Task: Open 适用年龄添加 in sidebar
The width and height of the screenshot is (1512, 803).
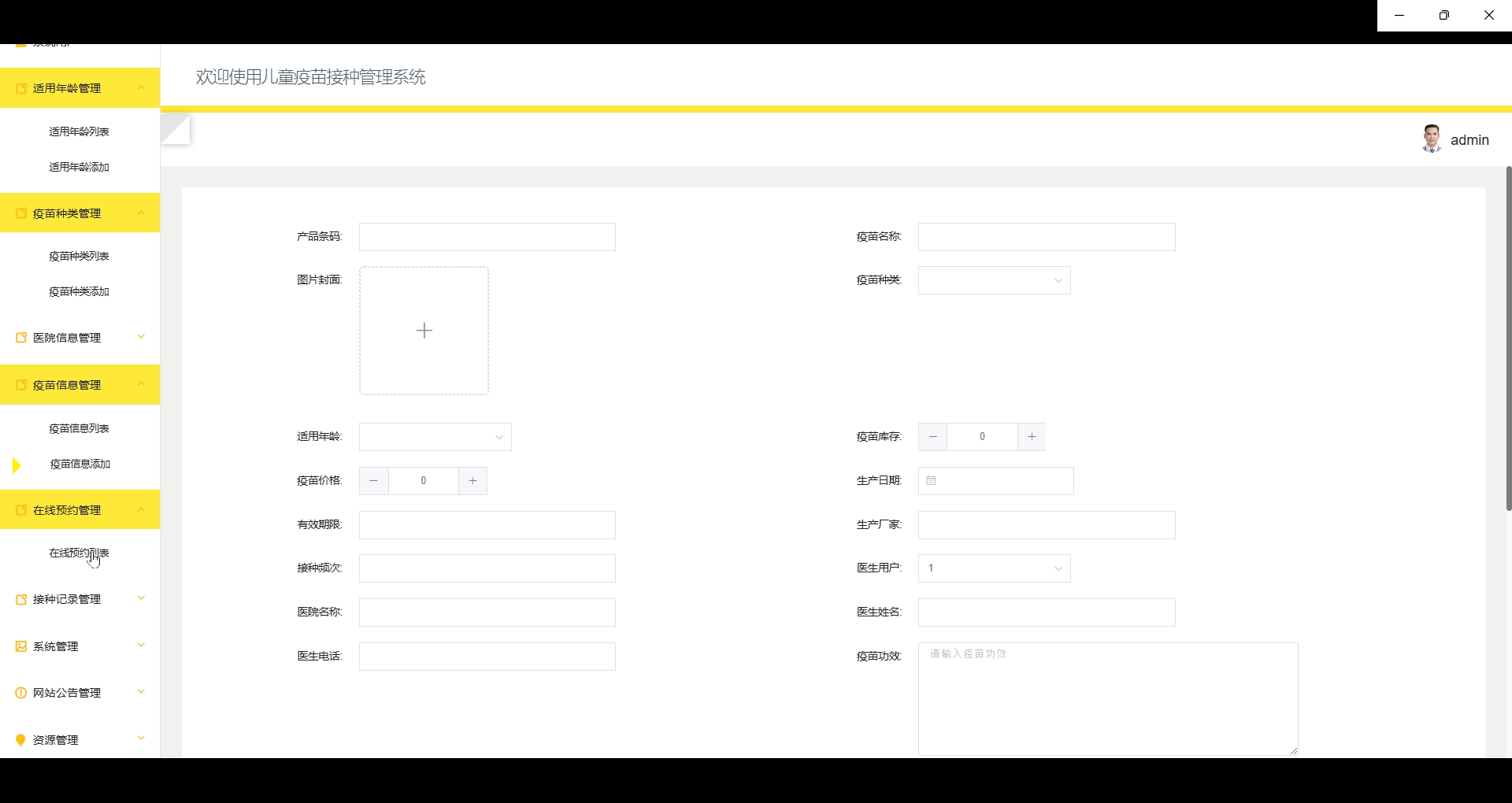Action: click(79, 167)
